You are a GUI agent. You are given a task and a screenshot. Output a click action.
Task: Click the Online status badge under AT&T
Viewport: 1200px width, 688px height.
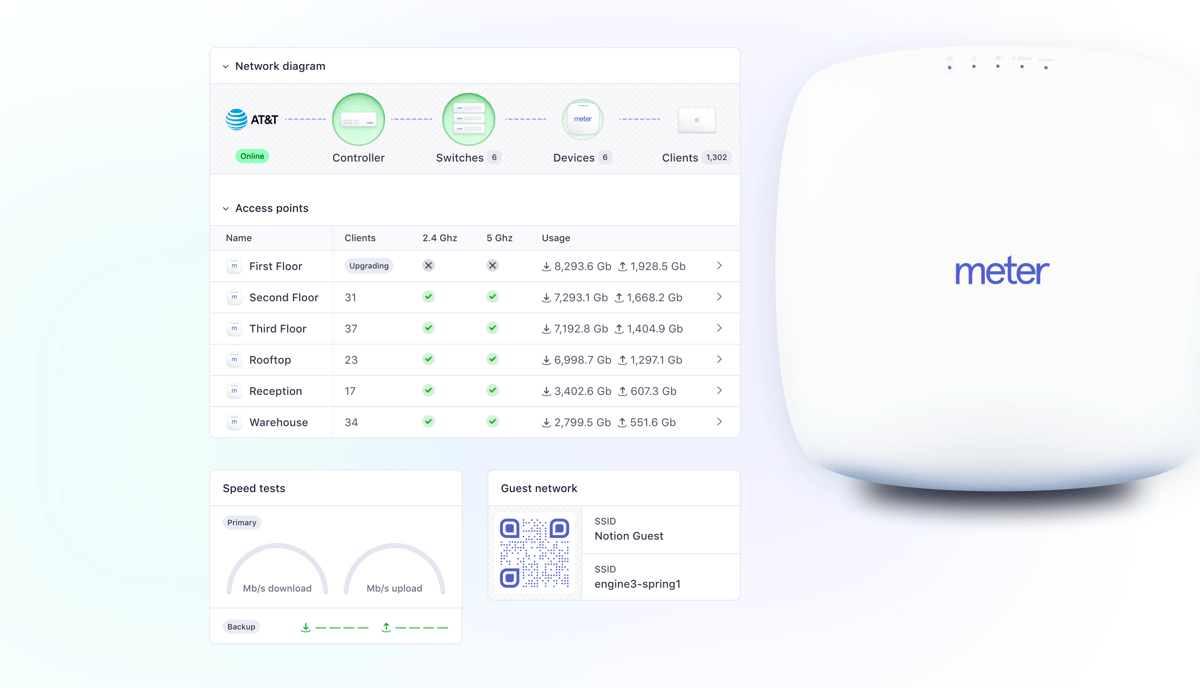(x=252, y=156)
